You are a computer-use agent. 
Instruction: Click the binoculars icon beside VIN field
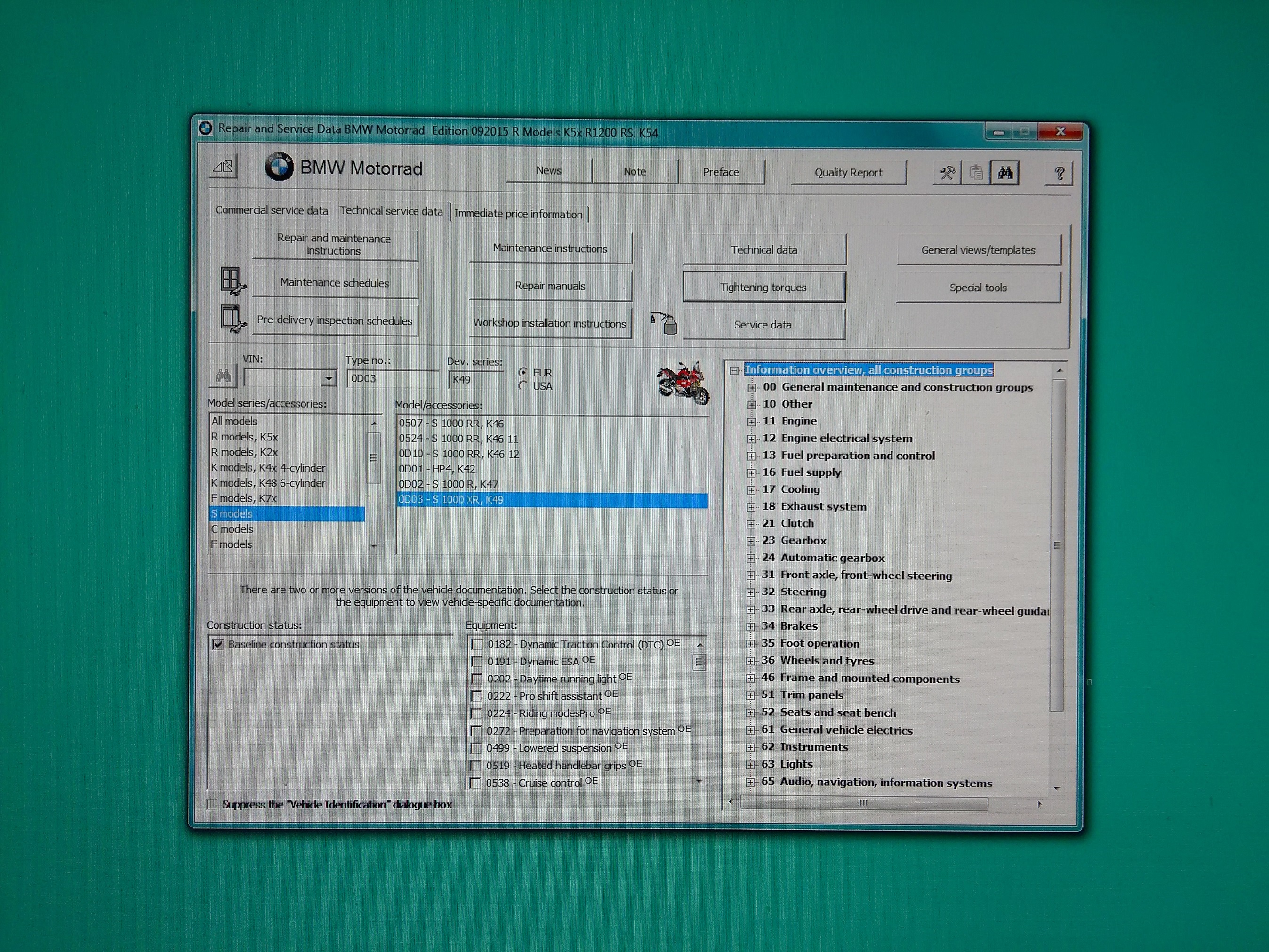pos(223,376)
